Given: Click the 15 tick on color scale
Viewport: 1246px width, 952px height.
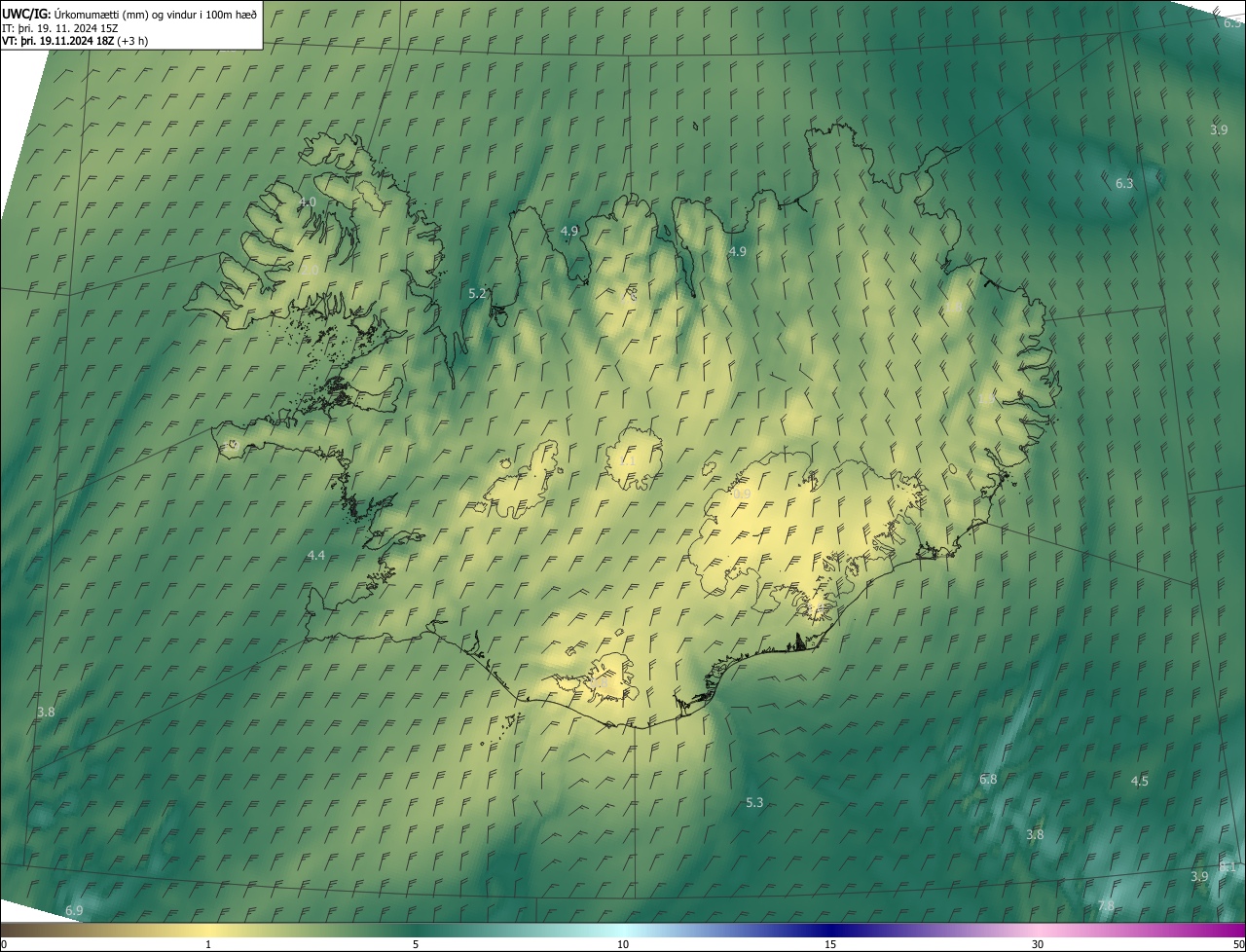Looking at the screenshot, I should click(x=830, y=945).
